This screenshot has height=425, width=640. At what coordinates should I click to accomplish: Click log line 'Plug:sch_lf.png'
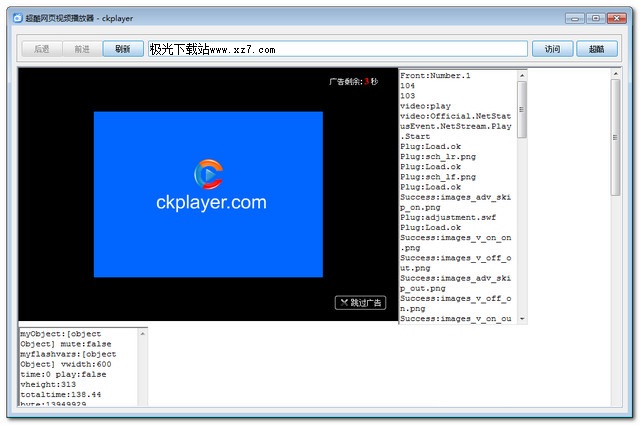[x=438, y=177]
